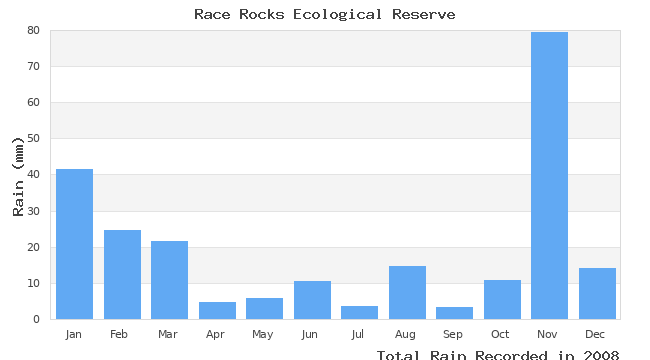Click the 'Aug' month label
650x360 pixels.
405,334
